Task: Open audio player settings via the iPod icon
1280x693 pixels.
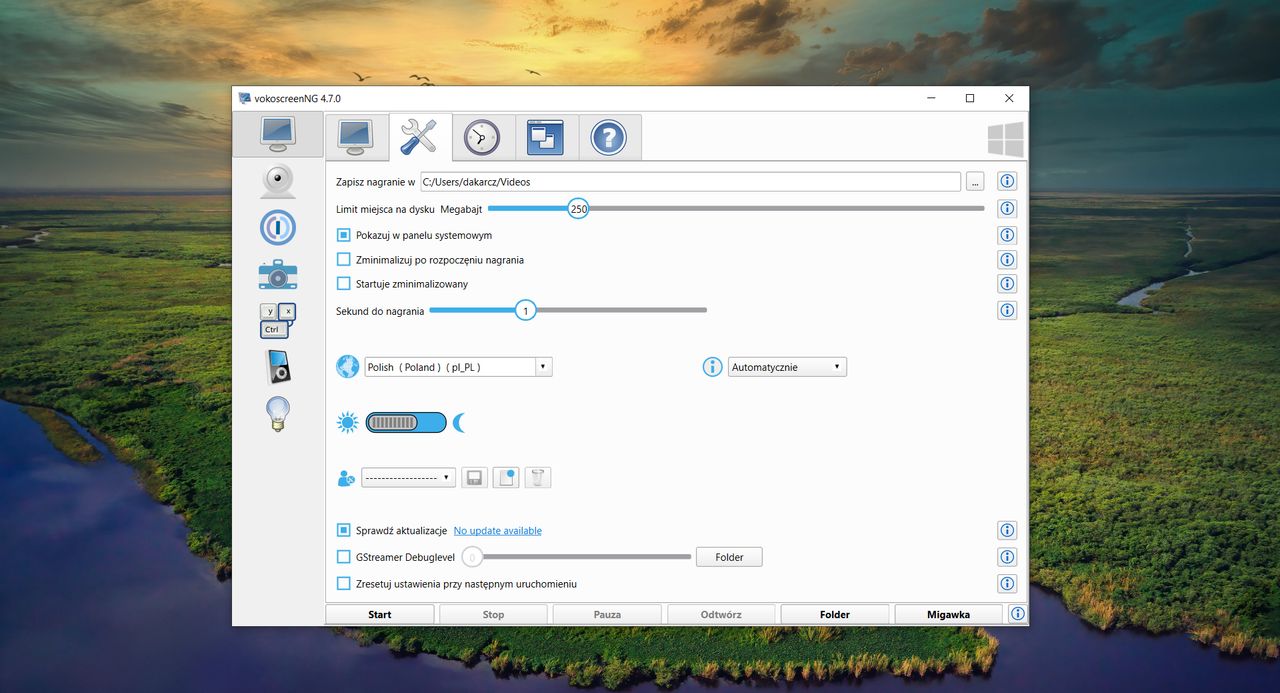Action: coord(277,366)
